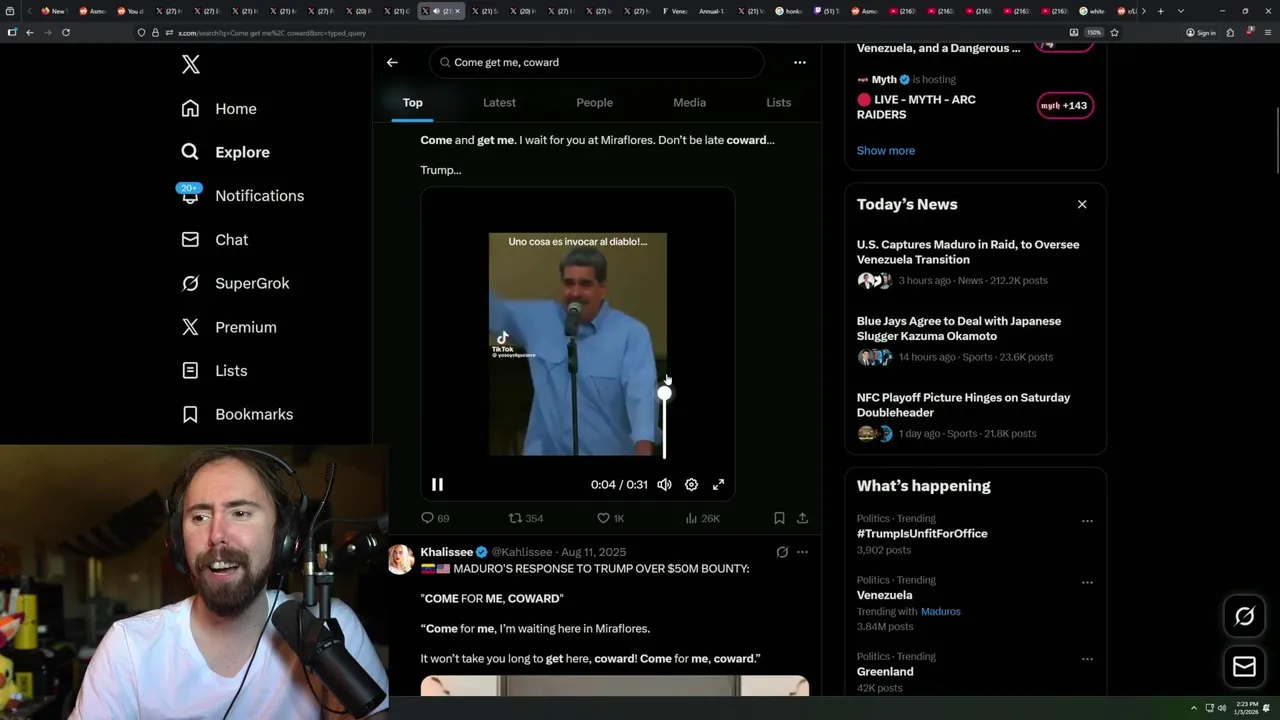This screenshot has width=1280, height=720.
Task: Bookmark the video post
Action: pyautogui.click(x=779, y=518)
